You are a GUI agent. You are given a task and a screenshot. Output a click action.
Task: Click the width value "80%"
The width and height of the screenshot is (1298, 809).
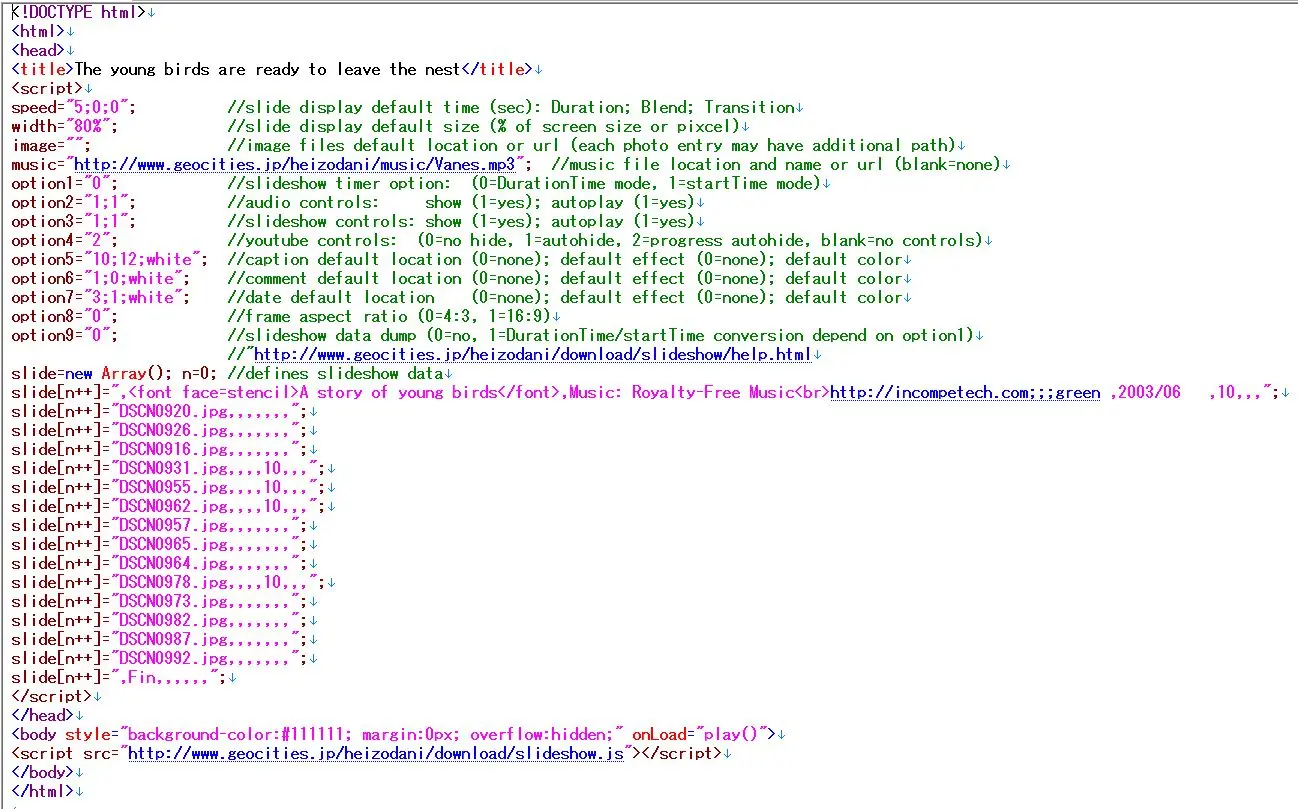(x=92, y=126)
